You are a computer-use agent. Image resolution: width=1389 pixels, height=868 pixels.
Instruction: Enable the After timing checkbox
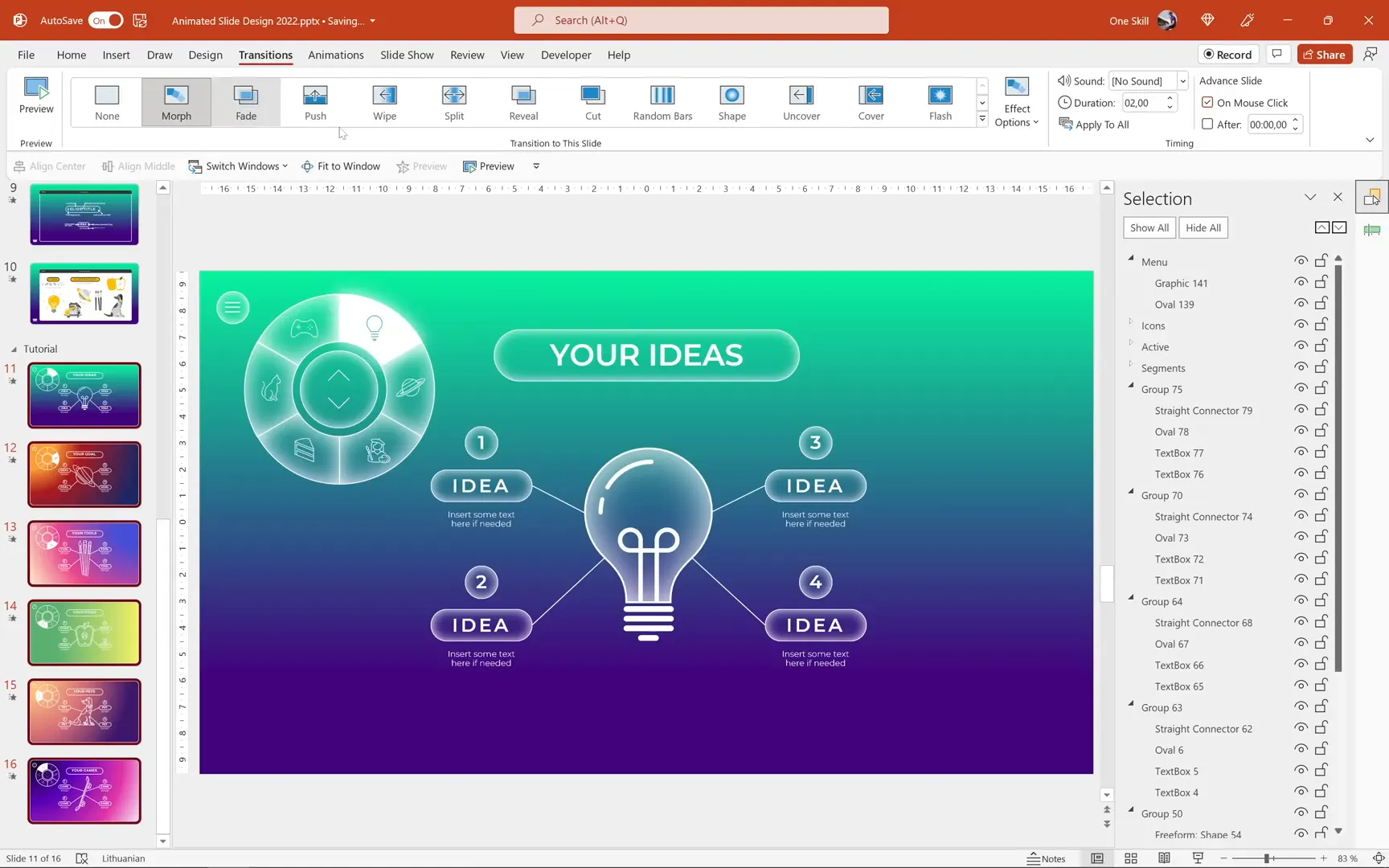tap(1207, 124)
